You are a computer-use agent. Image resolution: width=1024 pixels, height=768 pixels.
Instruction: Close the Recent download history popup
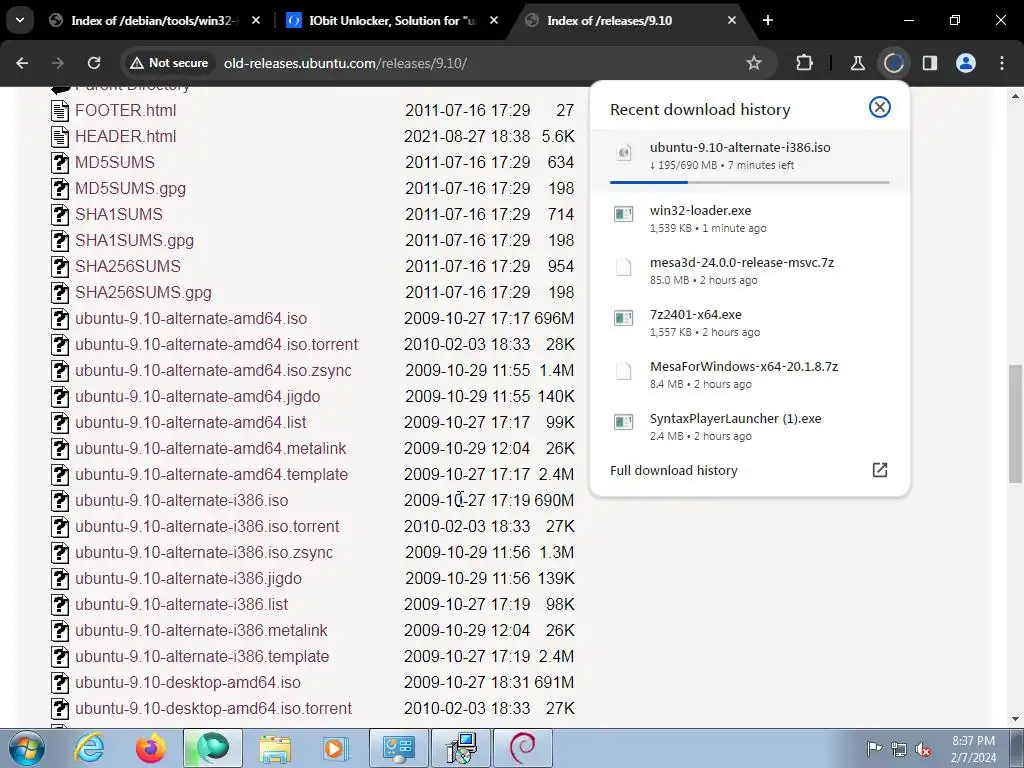[x=880, y=107]
